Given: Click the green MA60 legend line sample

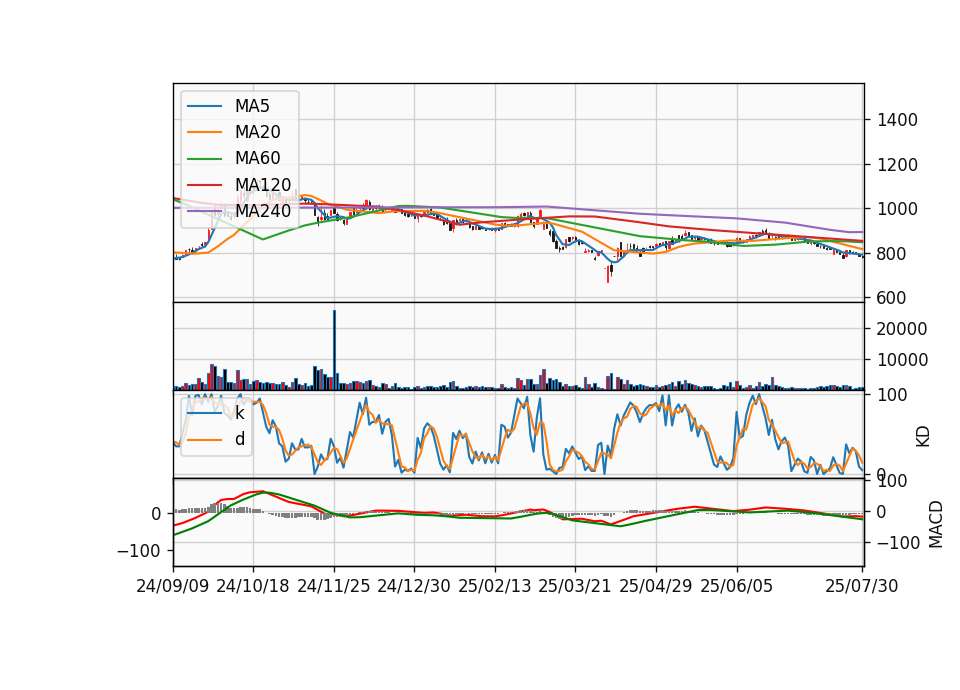Looking at the screenshot, I should [204, 159].
